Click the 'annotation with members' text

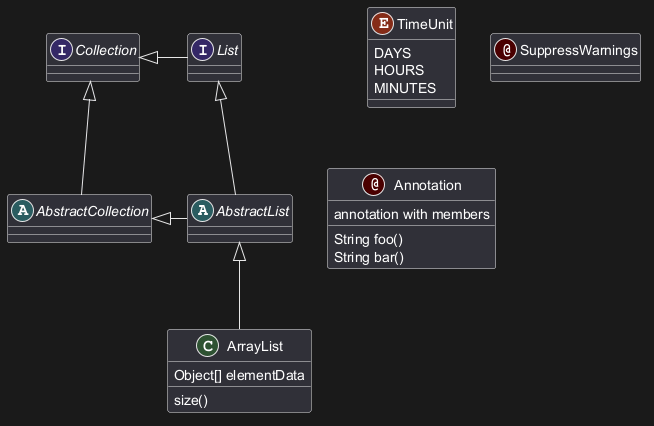pyautogui.click(x=411, y=214)
